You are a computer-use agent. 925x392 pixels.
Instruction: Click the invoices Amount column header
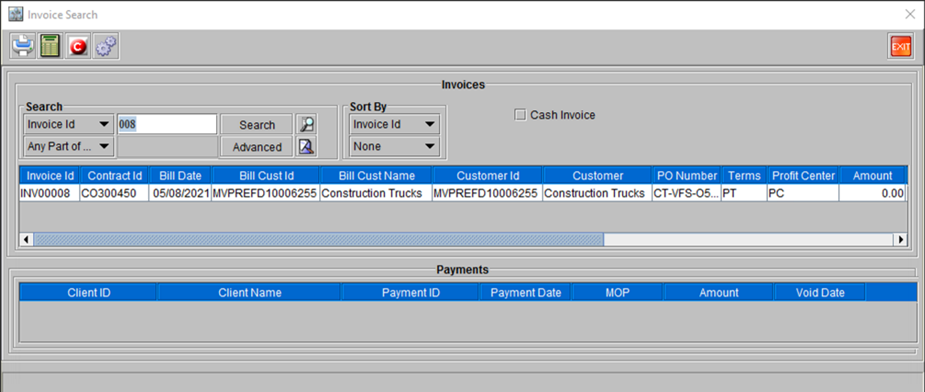(x=872, y=175)
